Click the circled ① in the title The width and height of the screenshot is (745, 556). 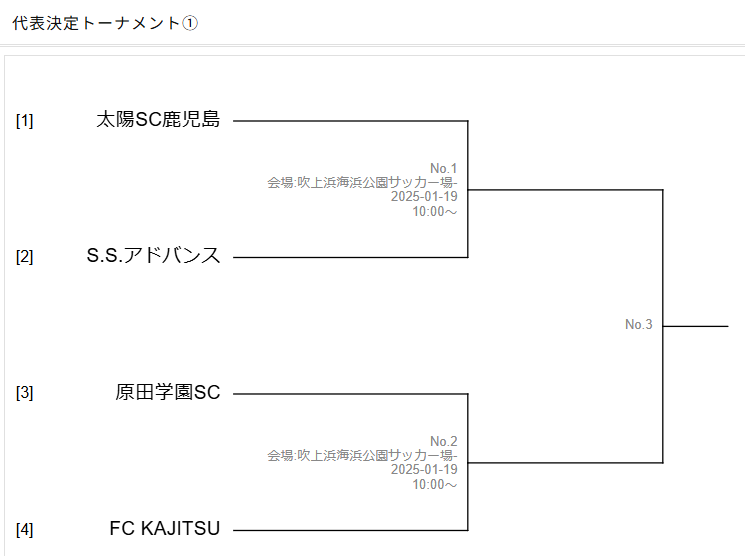[190, 23]
